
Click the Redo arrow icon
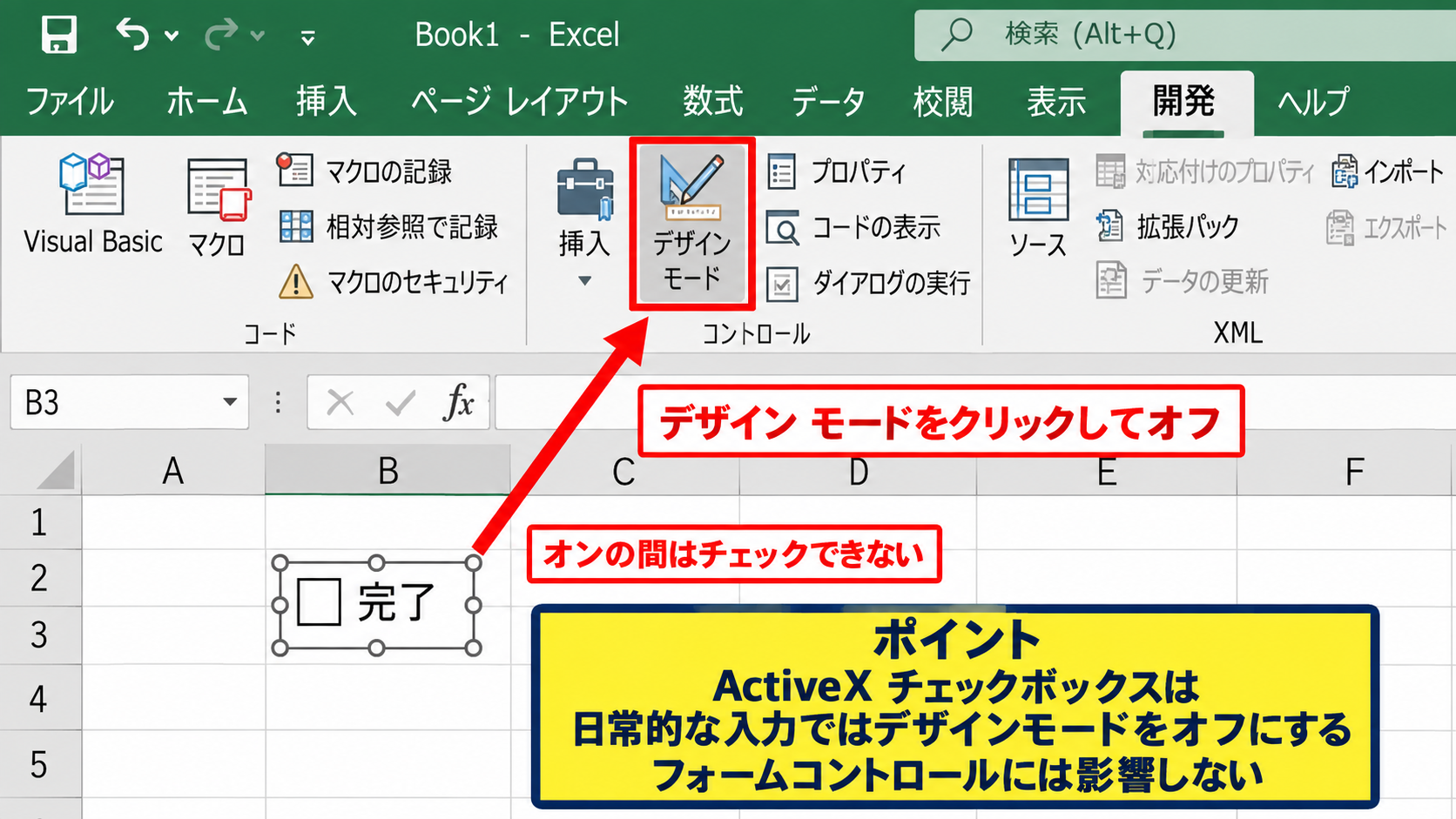click(221, 35)
